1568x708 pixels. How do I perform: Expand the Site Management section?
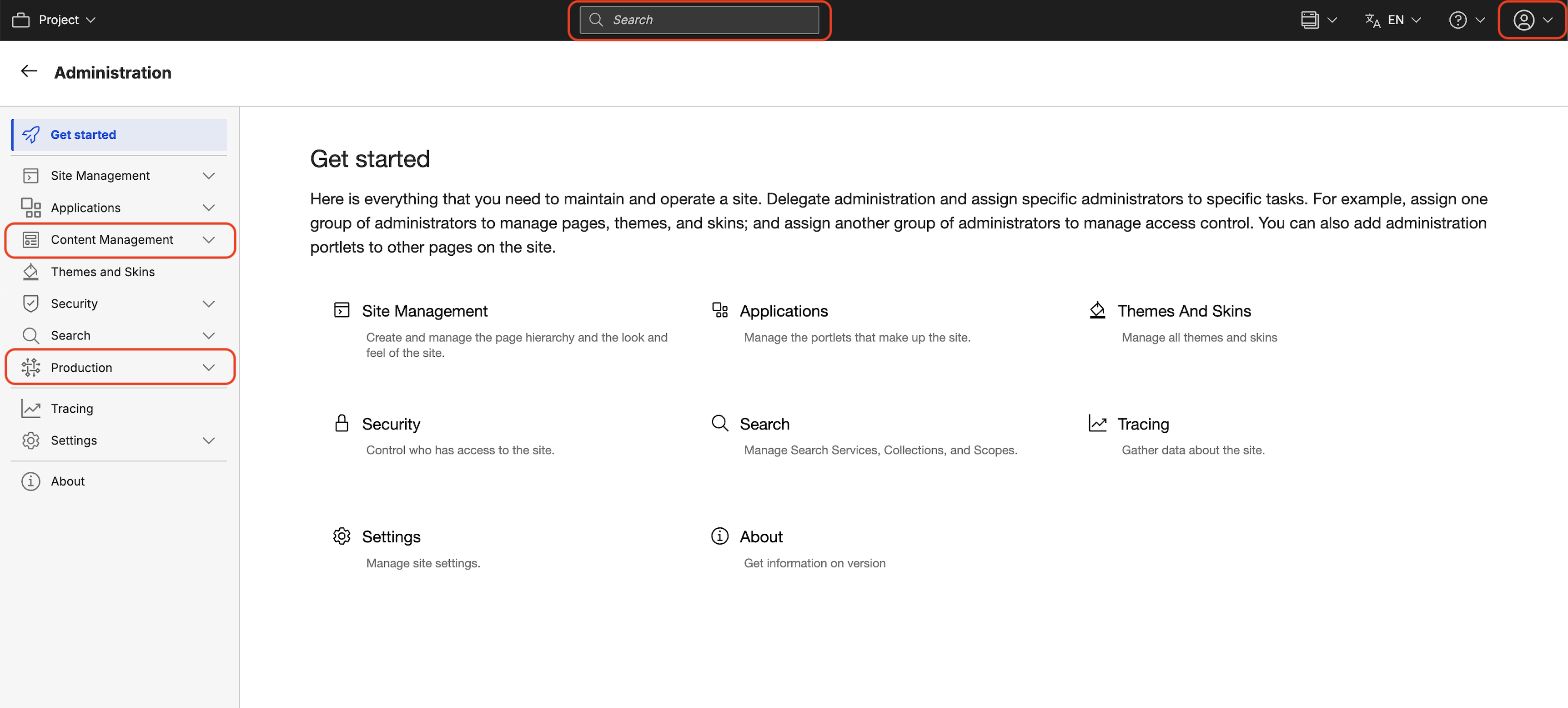pyautogui.click(x=209, y=176)
